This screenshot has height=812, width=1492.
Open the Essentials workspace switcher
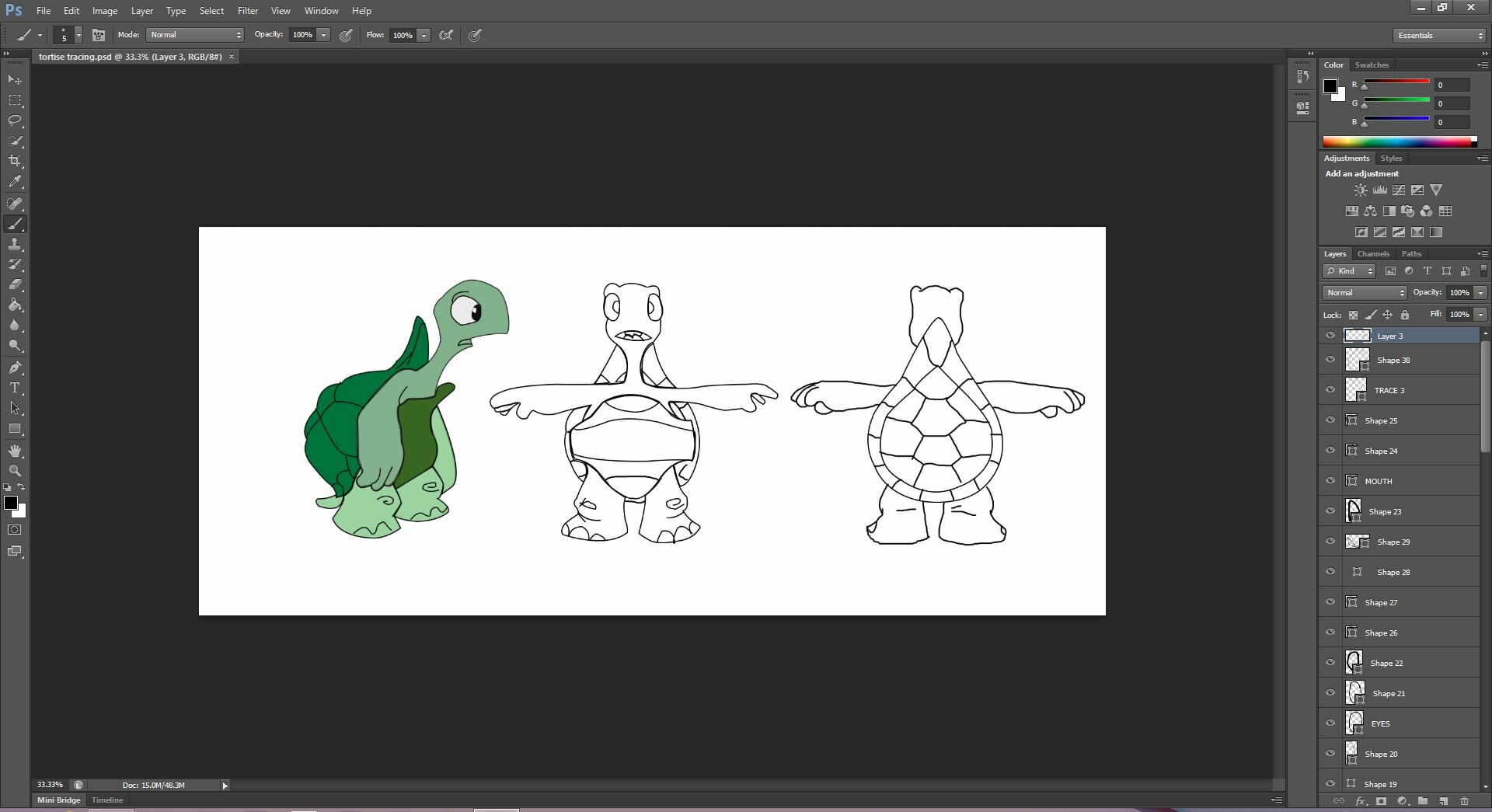[1438, 35]
